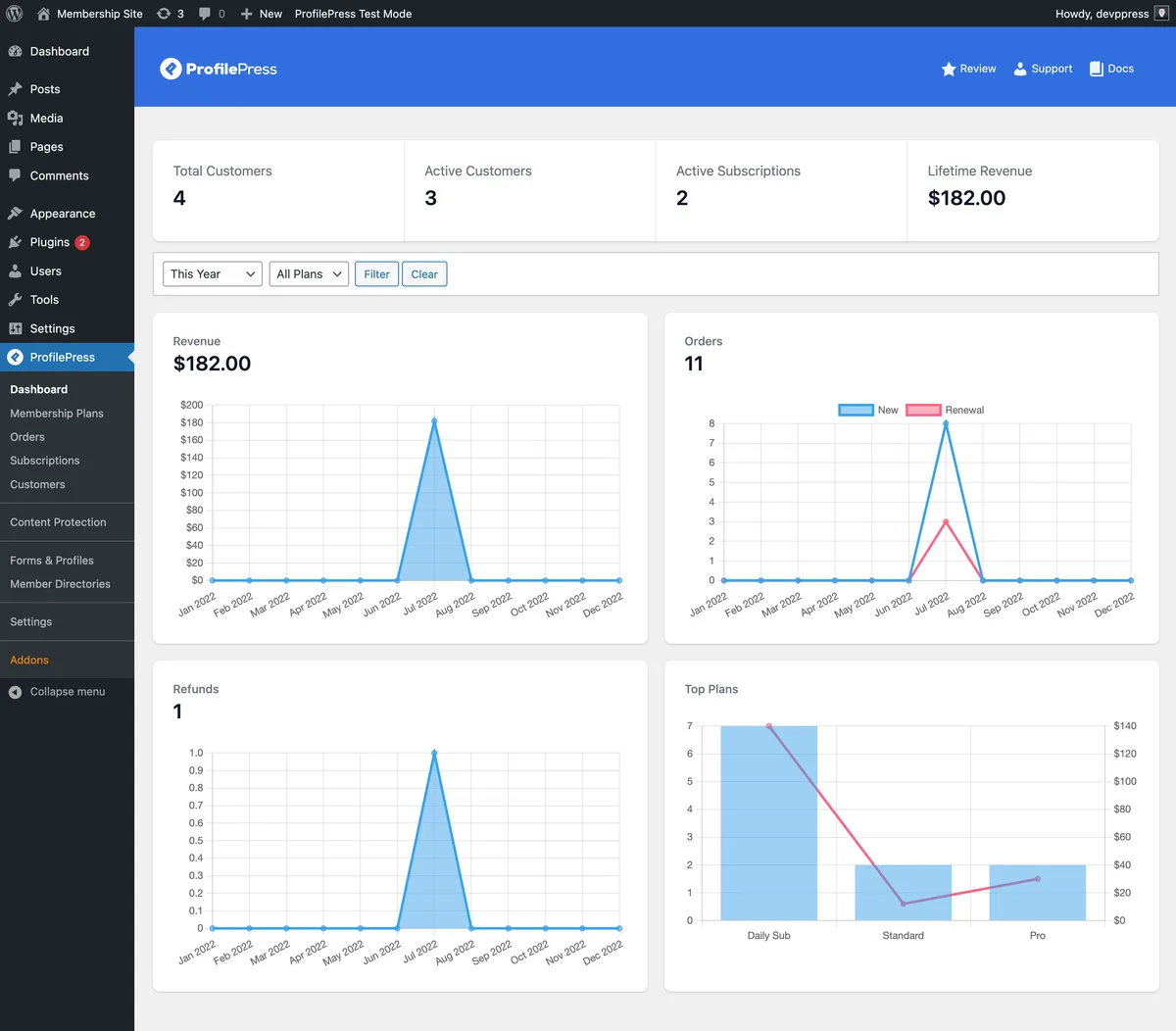Open Support from the header
Image resolution: width=1176 pixels, height=1031 pixels.
[x=1043, y=69]
